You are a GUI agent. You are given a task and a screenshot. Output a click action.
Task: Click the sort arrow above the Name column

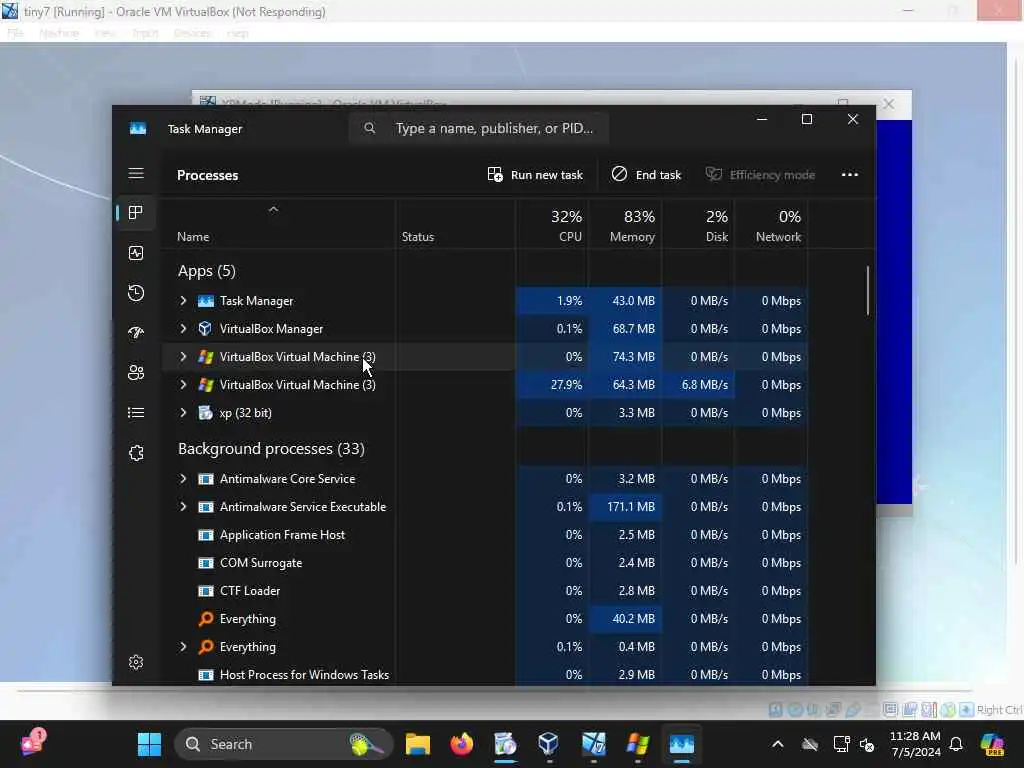coord(274,210)
